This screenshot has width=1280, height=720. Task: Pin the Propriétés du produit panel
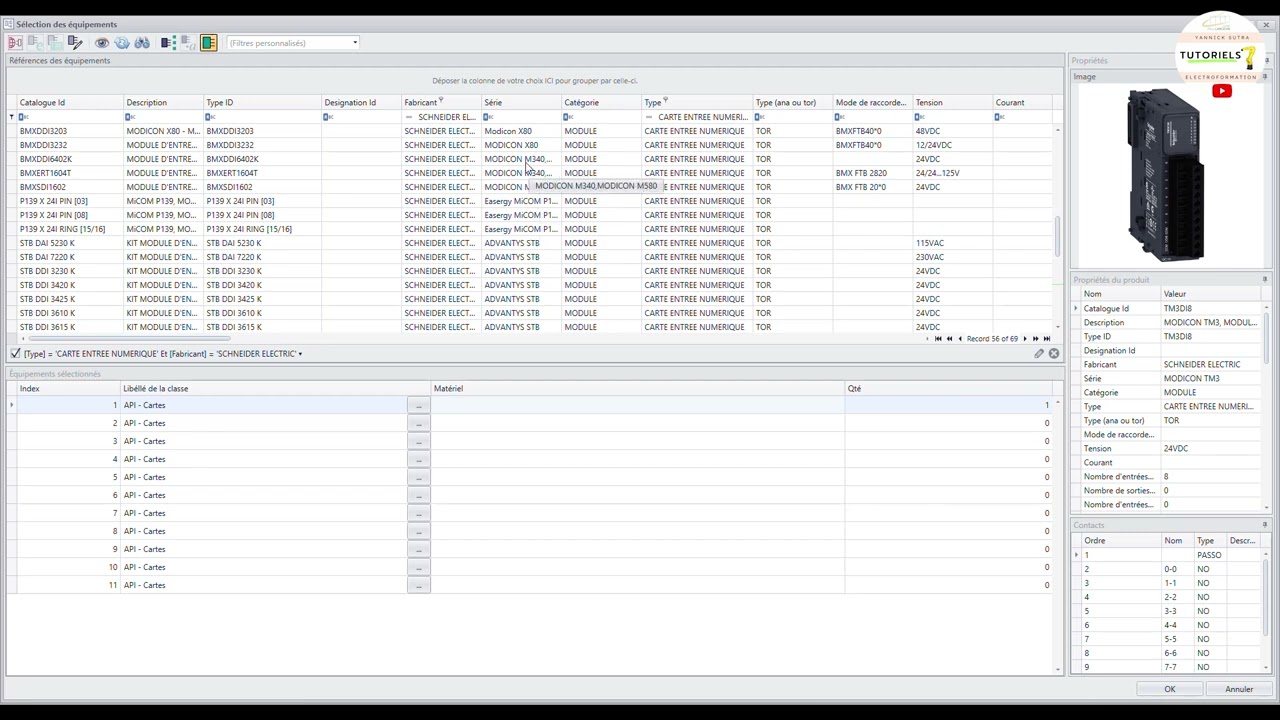(x=1265, y=280)
